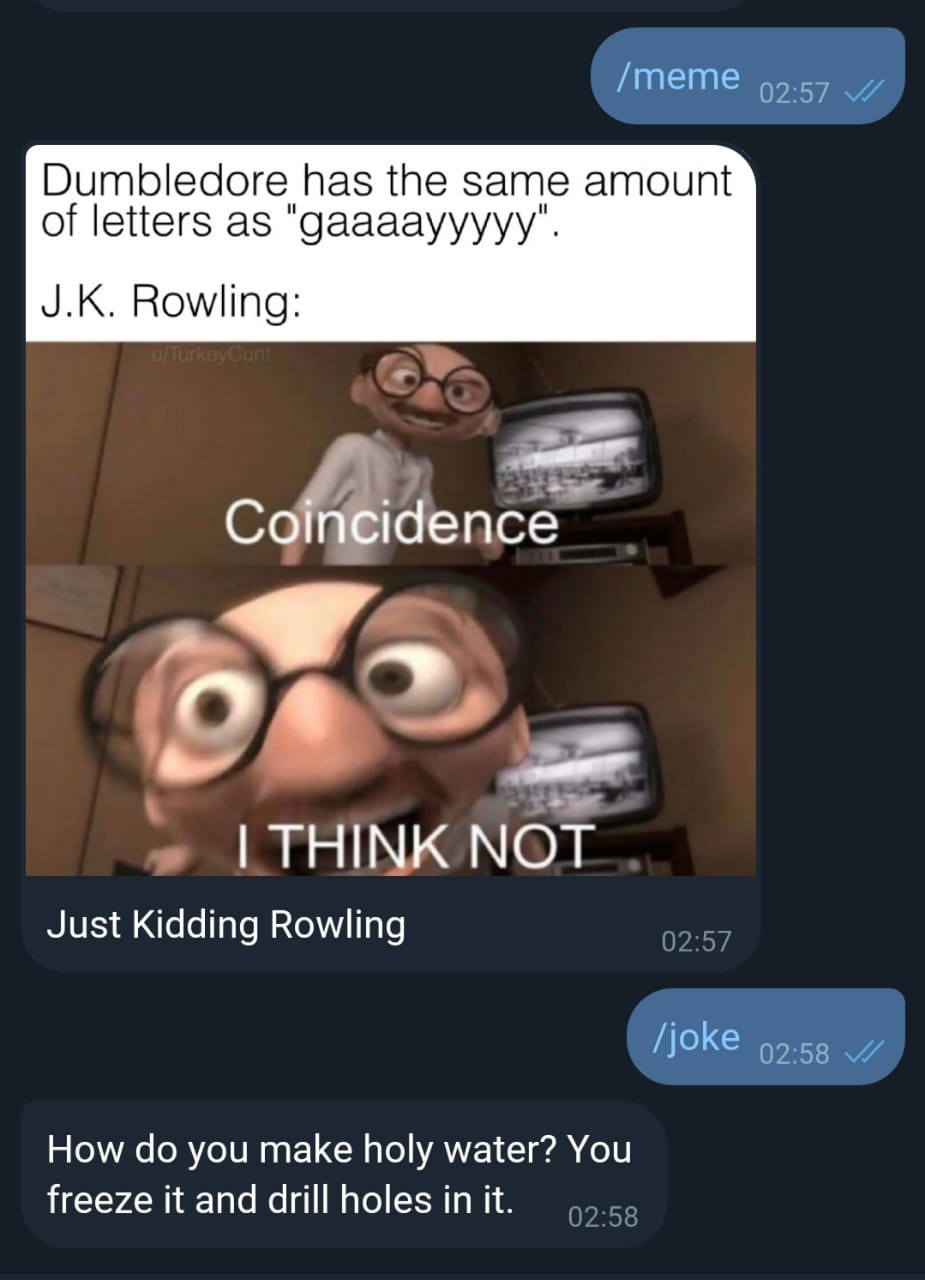The width and height of the screenshot is (925, 1280).
Task: Click the 02:57 timestamp beside /meme
Action: click(x=794, y=93)
